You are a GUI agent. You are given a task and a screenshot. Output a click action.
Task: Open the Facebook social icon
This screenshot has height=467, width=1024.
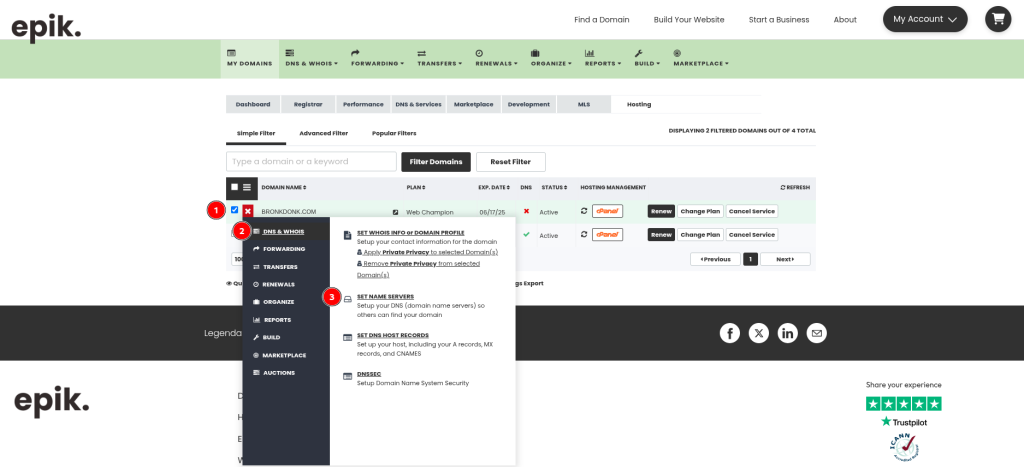[729, 333]
